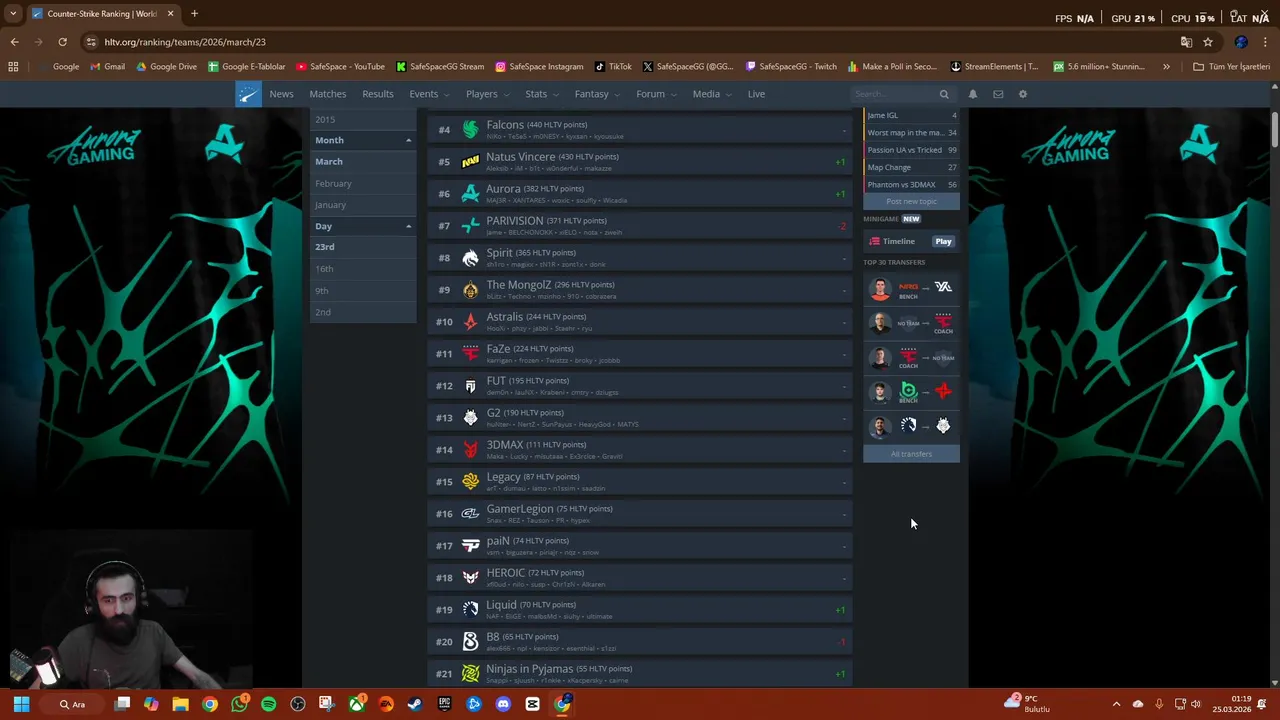
Task: Open the Forum dropdown menu
Action: click(656, 94)
